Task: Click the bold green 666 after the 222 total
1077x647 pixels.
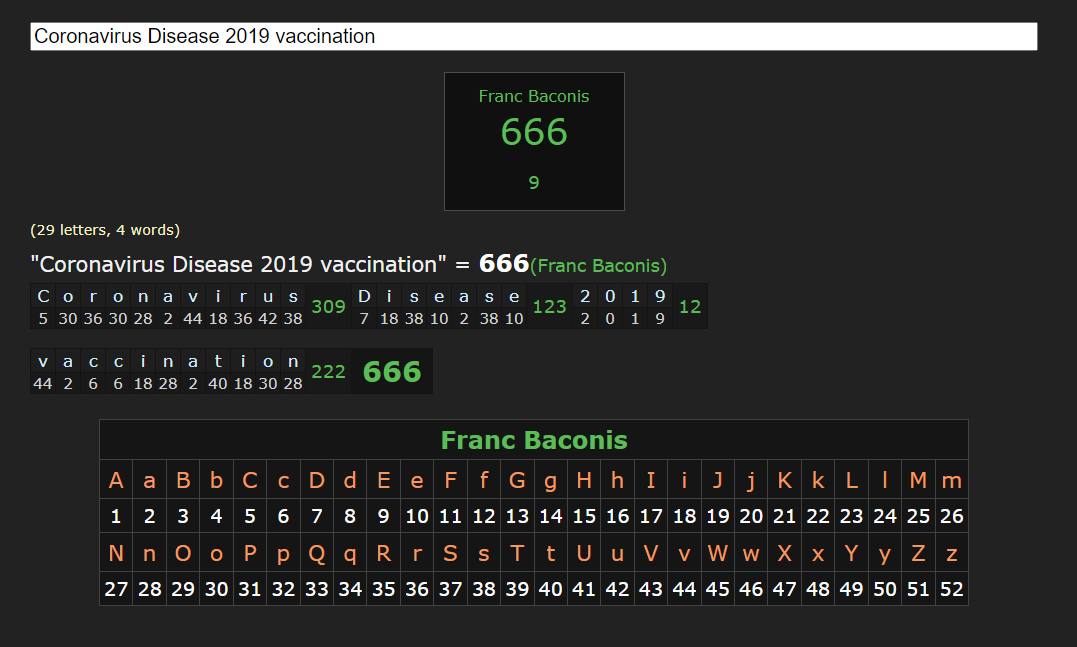Action: pyautogui.click(x=392, y=372)
